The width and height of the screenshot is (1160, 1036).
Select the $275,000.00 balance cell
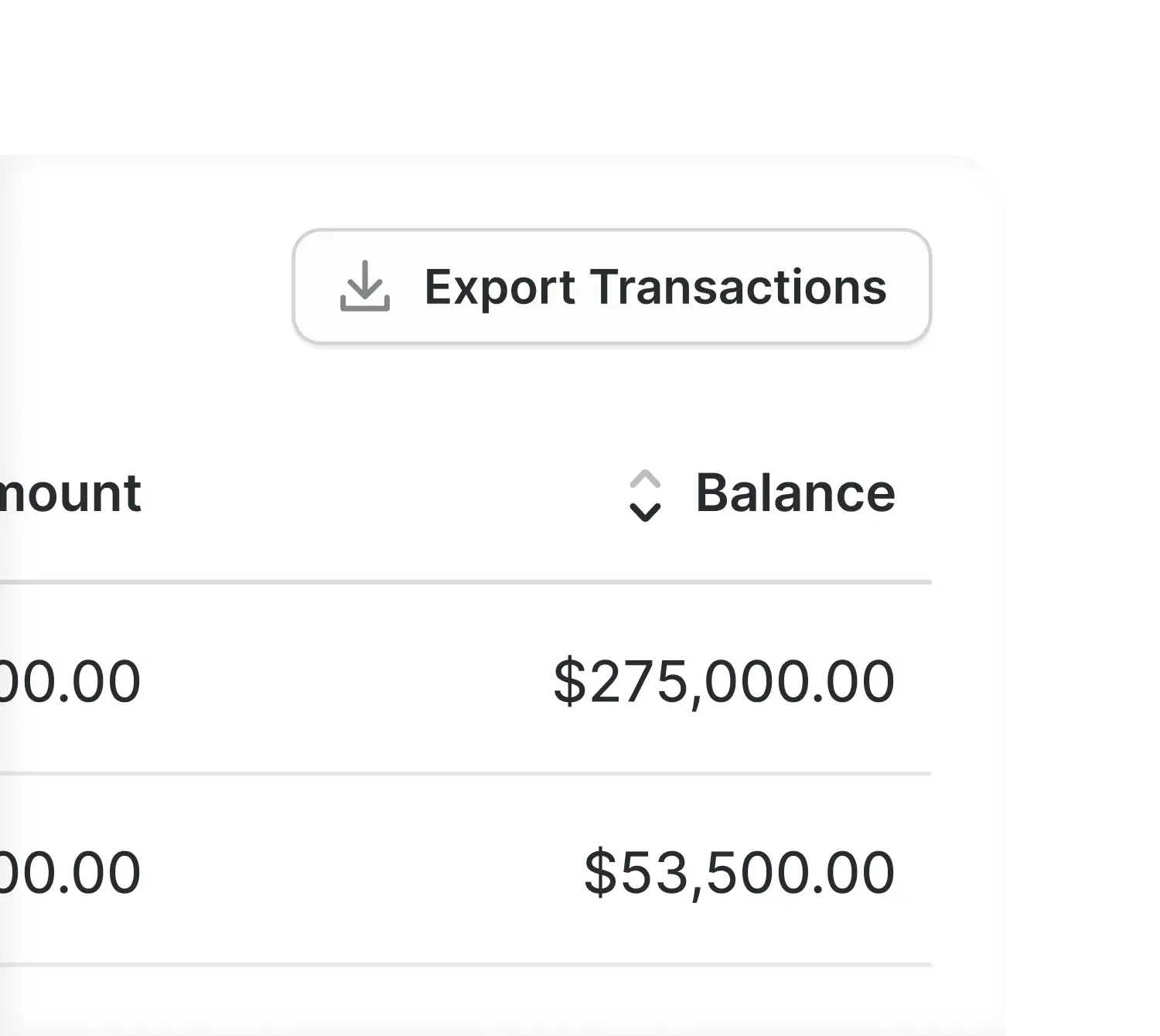724,682
